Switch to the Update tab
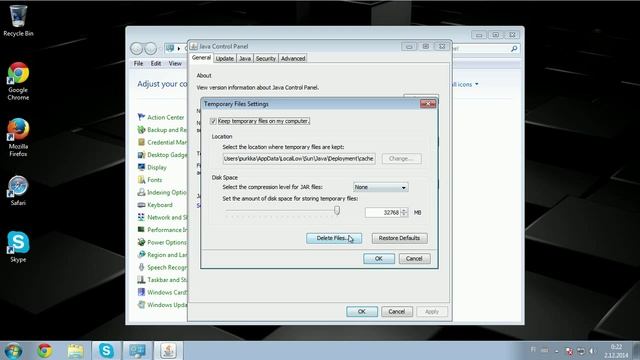This screenshot has height=360, width=640. (x=224, y=58)
